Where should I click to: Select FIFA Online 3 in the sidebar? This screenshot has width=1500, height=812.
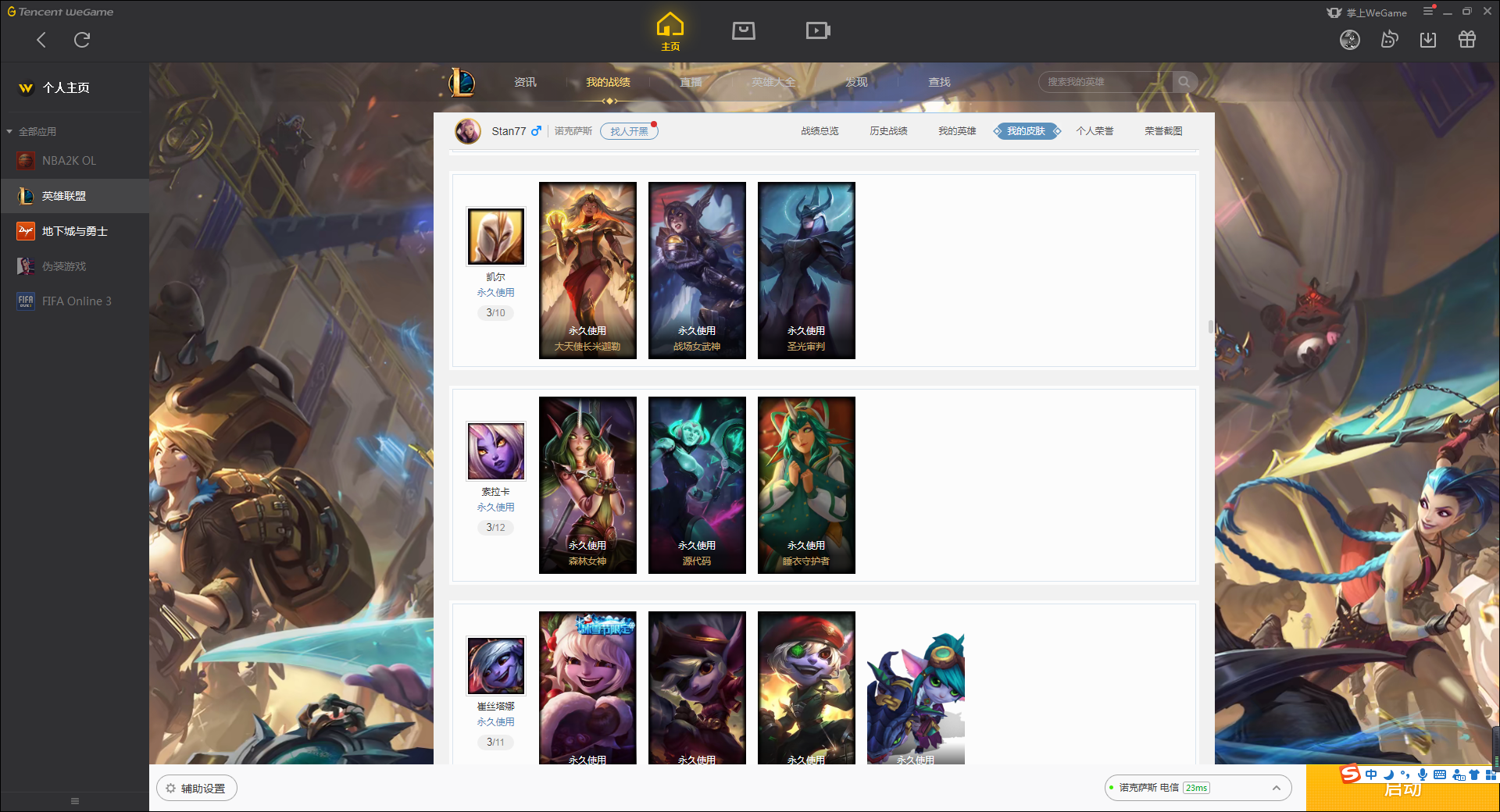[x=74, y=301]
